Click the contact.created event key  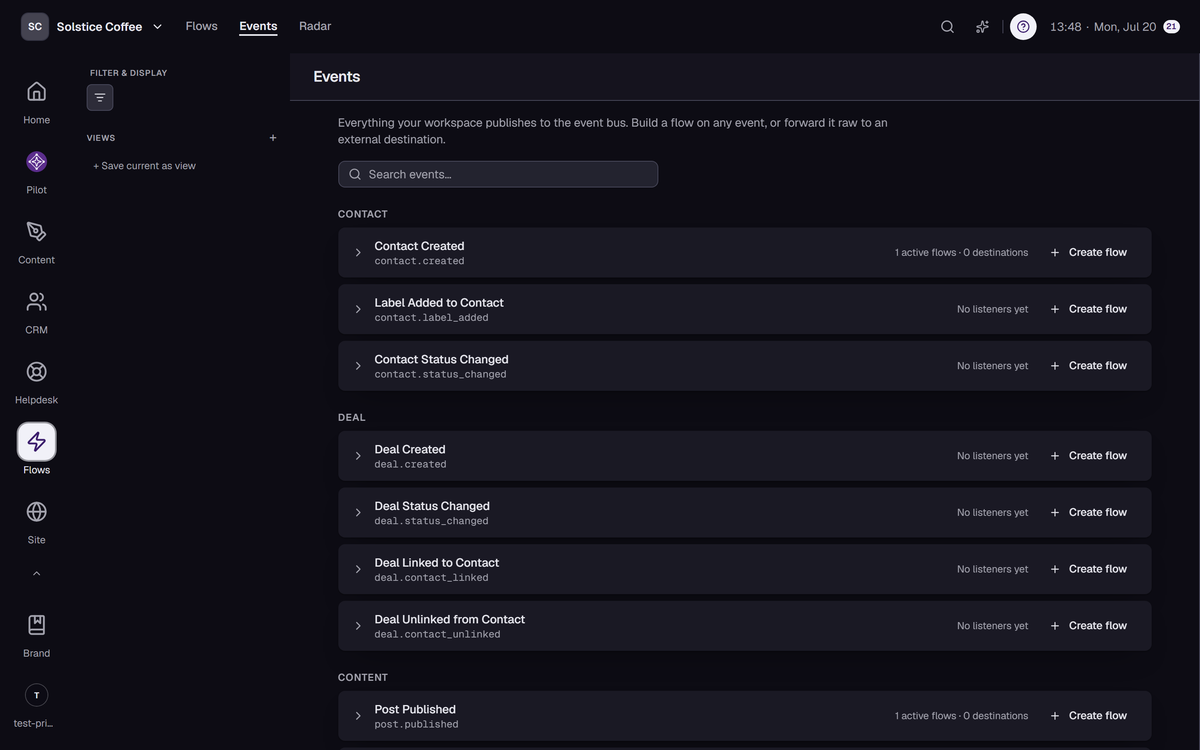(419, 261)
